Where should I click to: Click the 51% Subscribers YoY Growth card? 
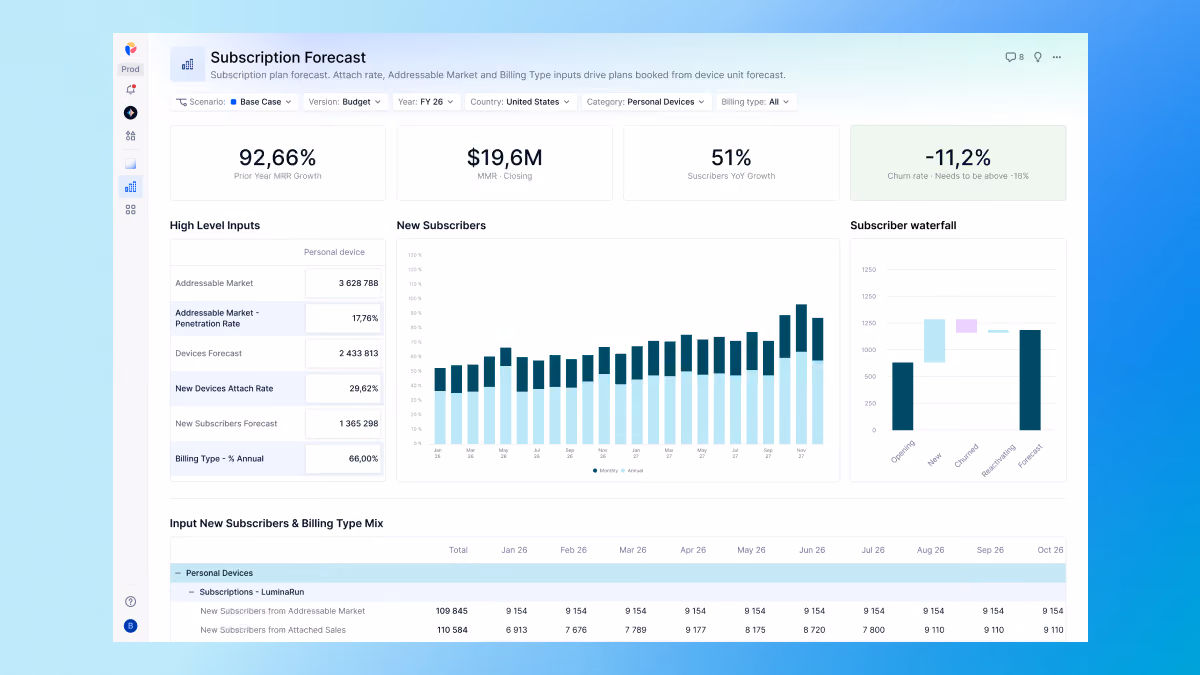[x=731, y=163]
